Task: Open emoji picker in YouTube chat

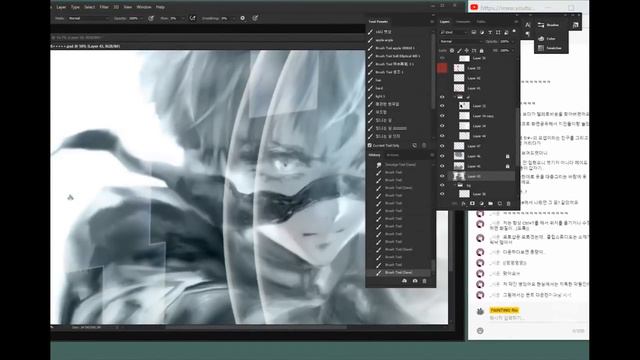Action: point(480,331)
